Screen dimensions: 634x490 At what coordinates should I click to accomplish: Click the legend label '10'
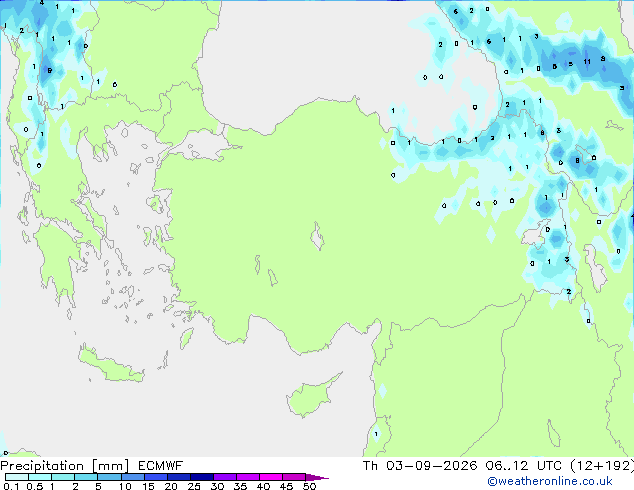click(125, 486)
